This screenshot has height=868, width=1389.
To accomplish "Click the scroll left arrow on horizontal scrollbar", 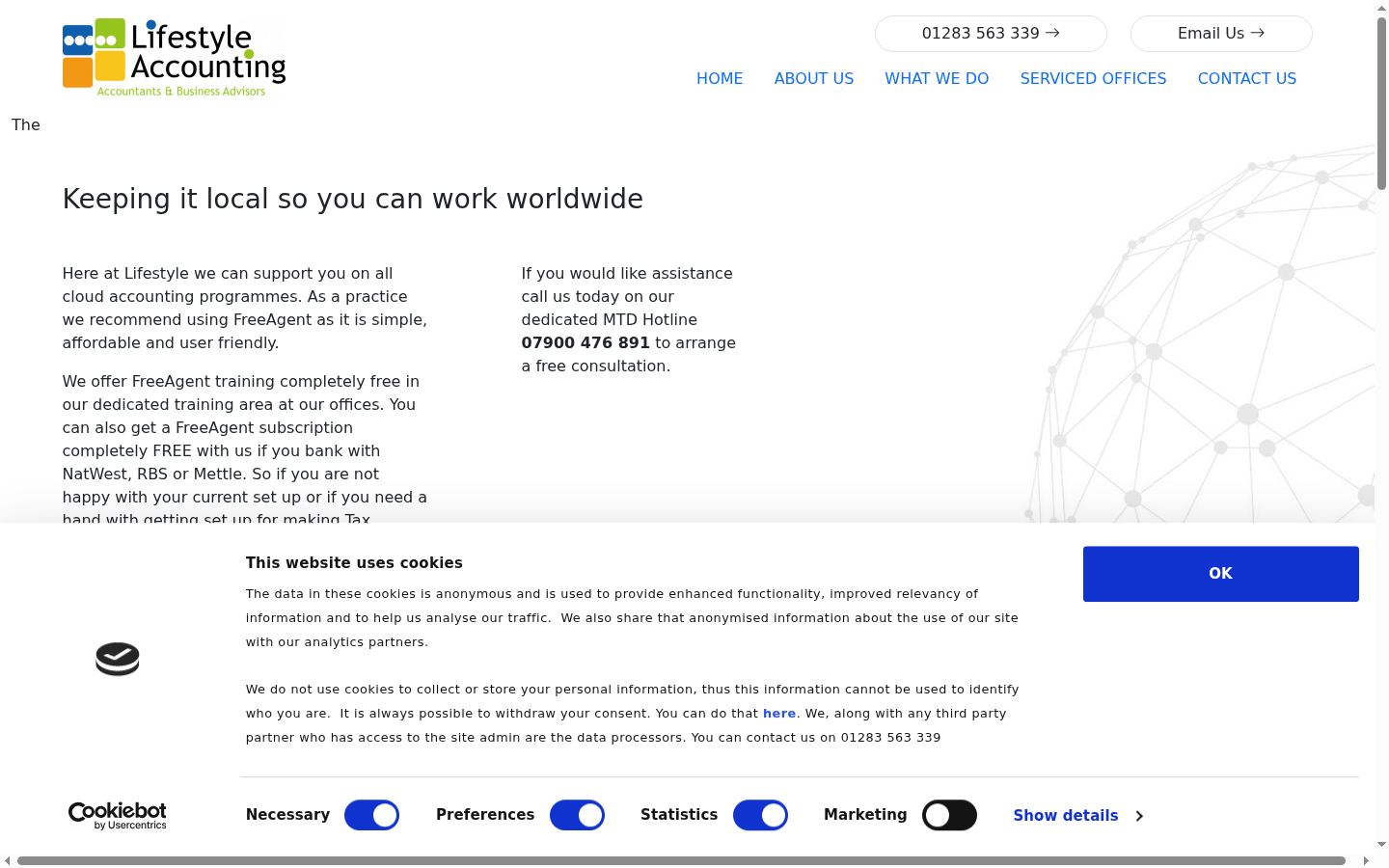I will 8,860.
